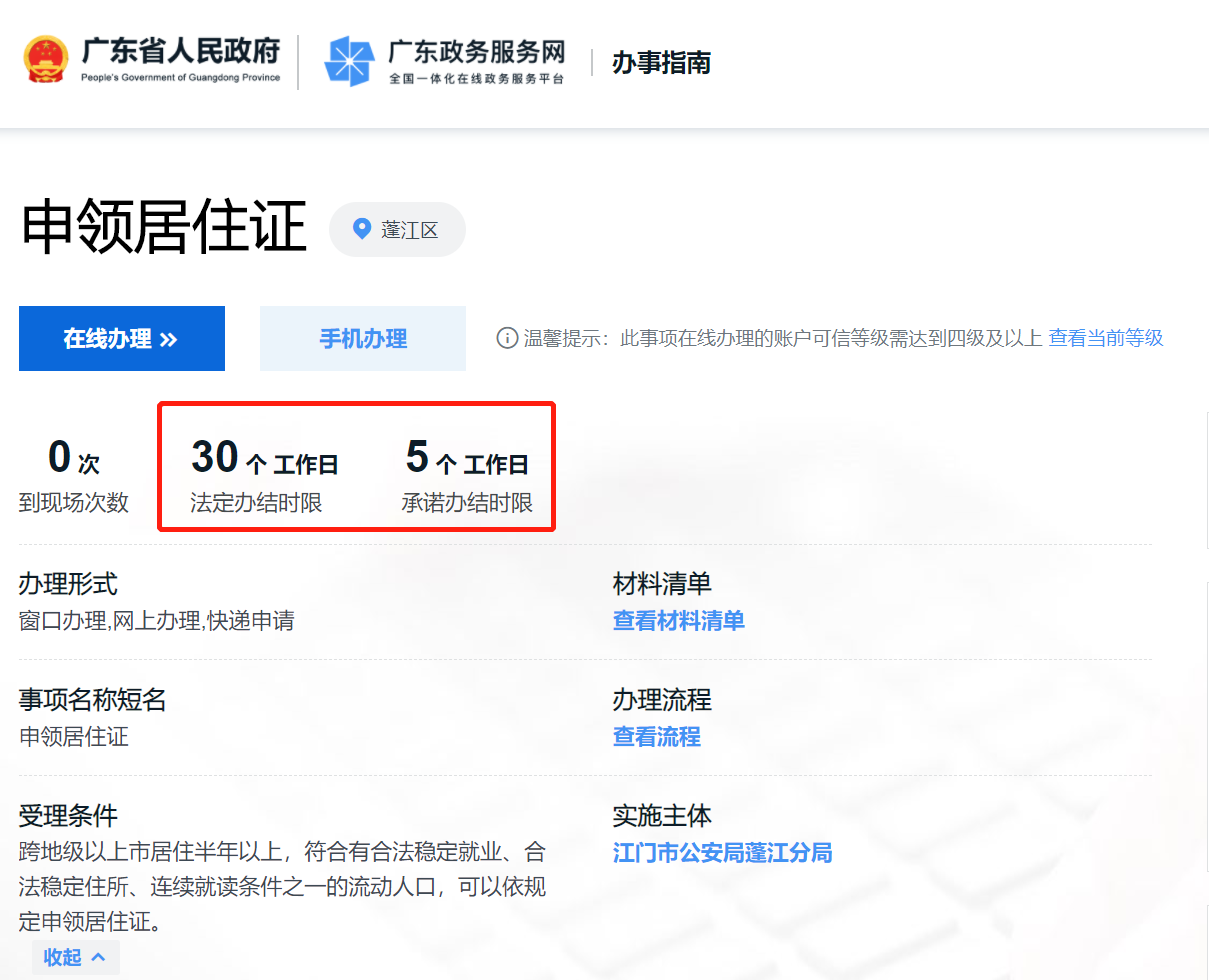
Task: Open the 查看当前等级 link
Action: 1105,338
